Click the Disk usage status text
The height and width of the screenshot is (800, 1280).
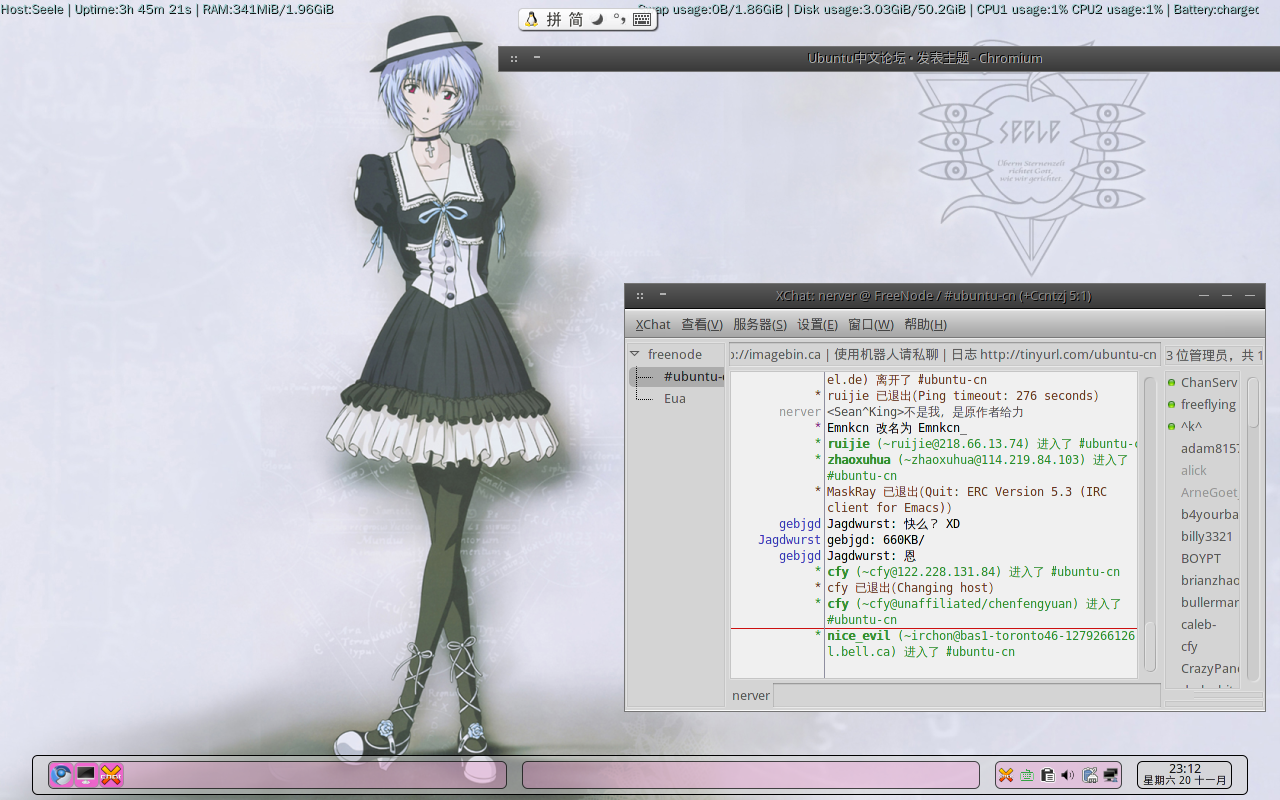point(880,9)
